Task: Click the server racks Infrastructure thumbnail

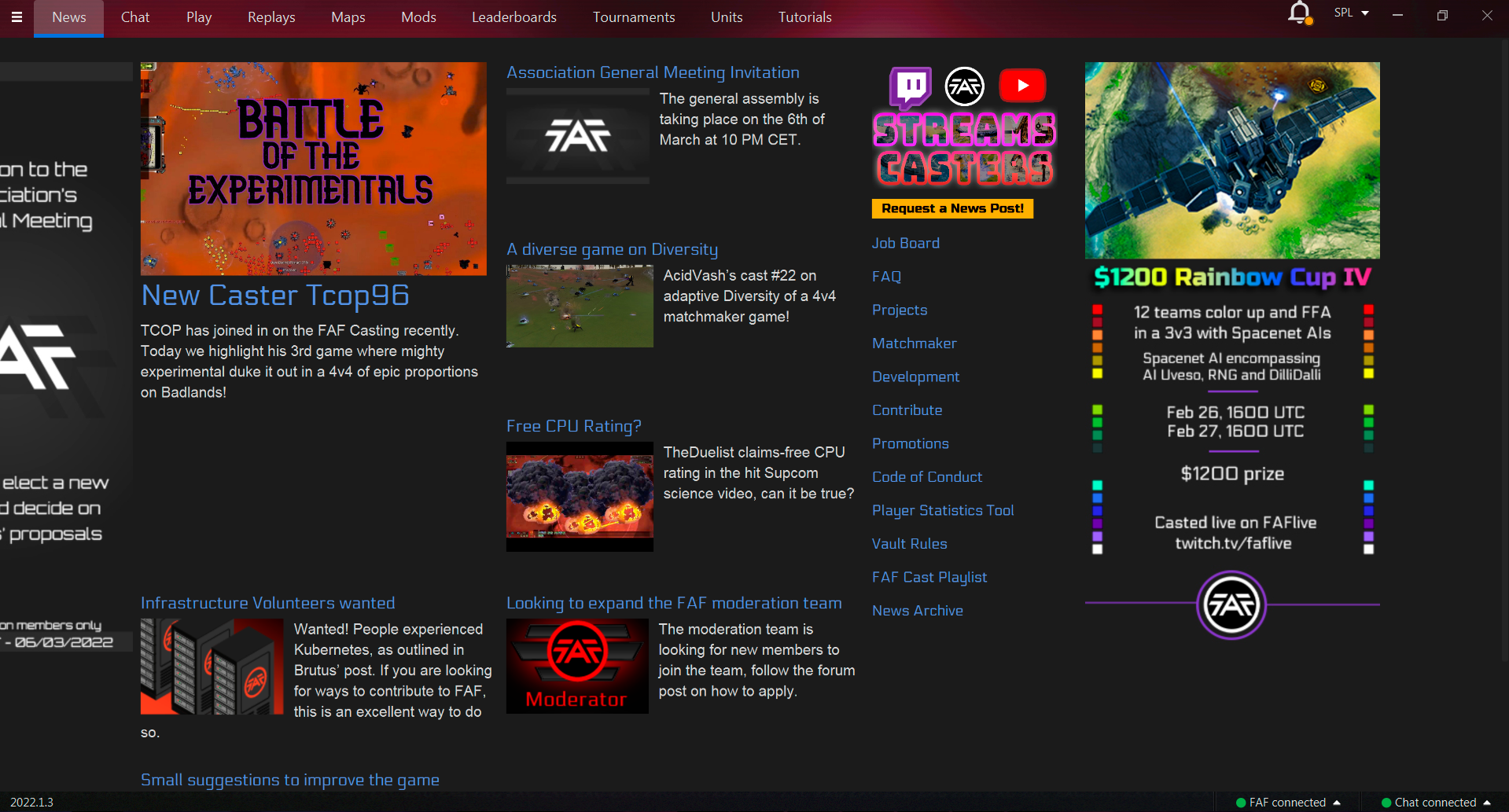Action: [212, 667]
